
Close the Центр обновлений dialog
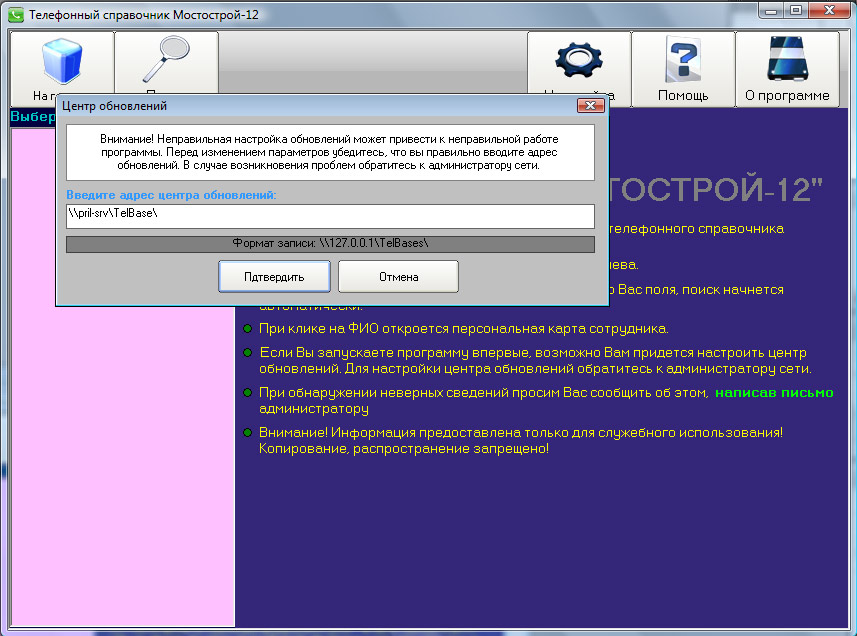tap(590, 105)
